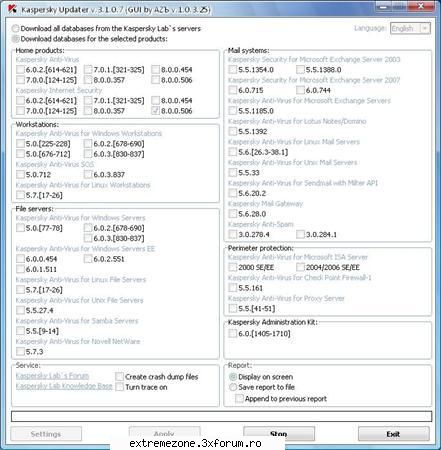This screenshot has height=450, width=441.
Task: Check Sendmail Milter API 5.6.20.2 box
Action: tap(233, 193)
